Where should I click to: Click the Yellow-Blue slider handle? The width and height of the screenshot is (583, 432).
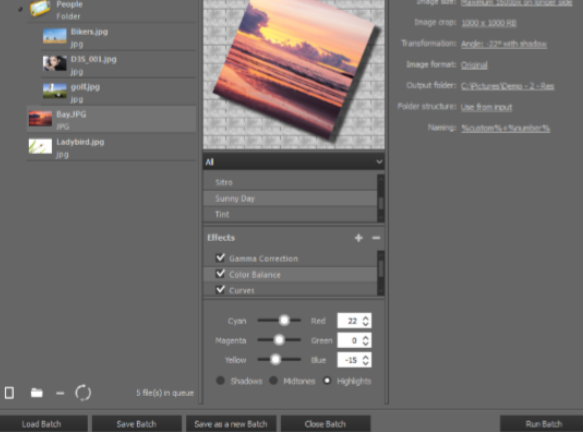[275, 360]
